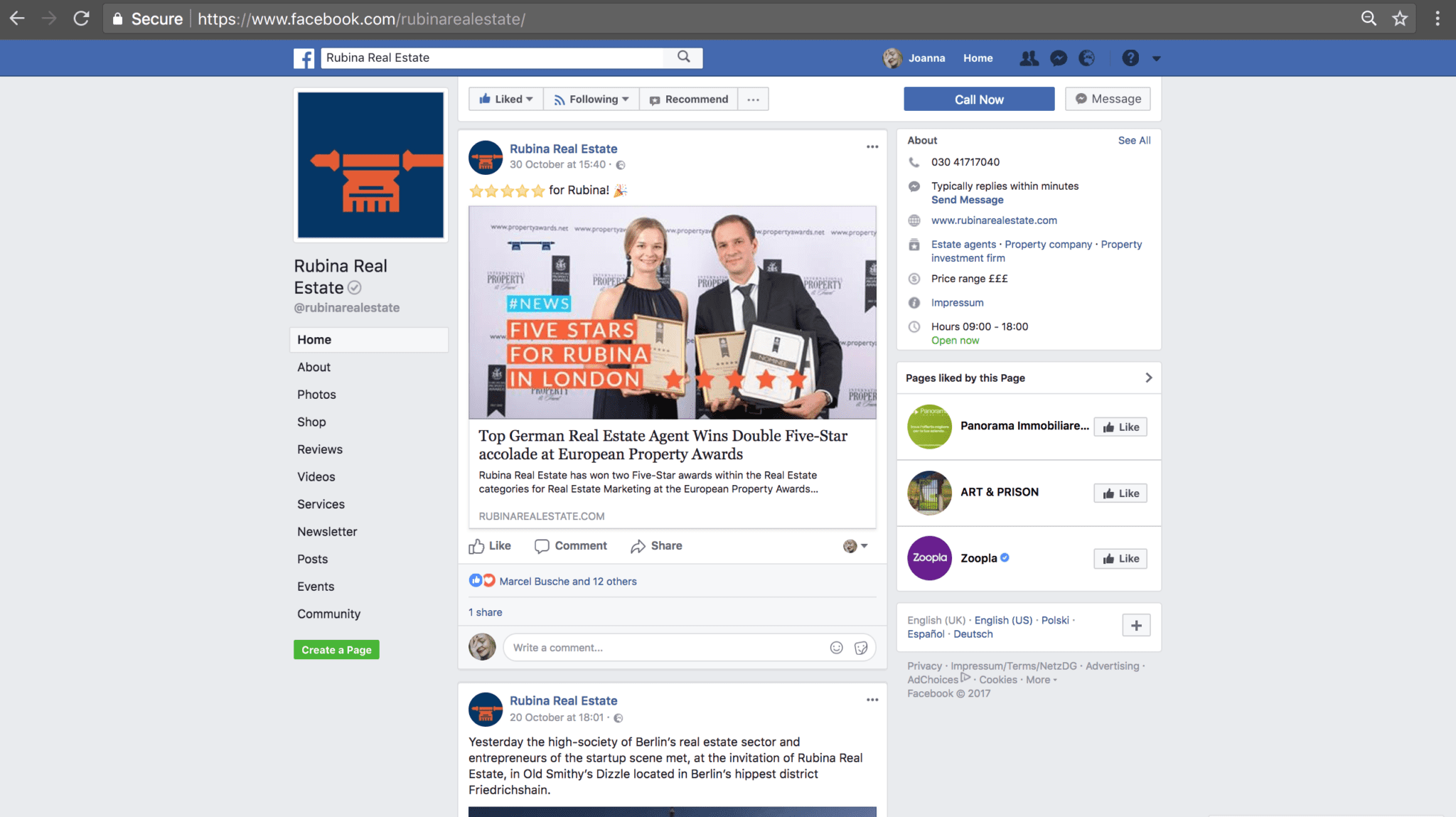Open the Messenger icon in top bar

click(x=1059, y=58)
